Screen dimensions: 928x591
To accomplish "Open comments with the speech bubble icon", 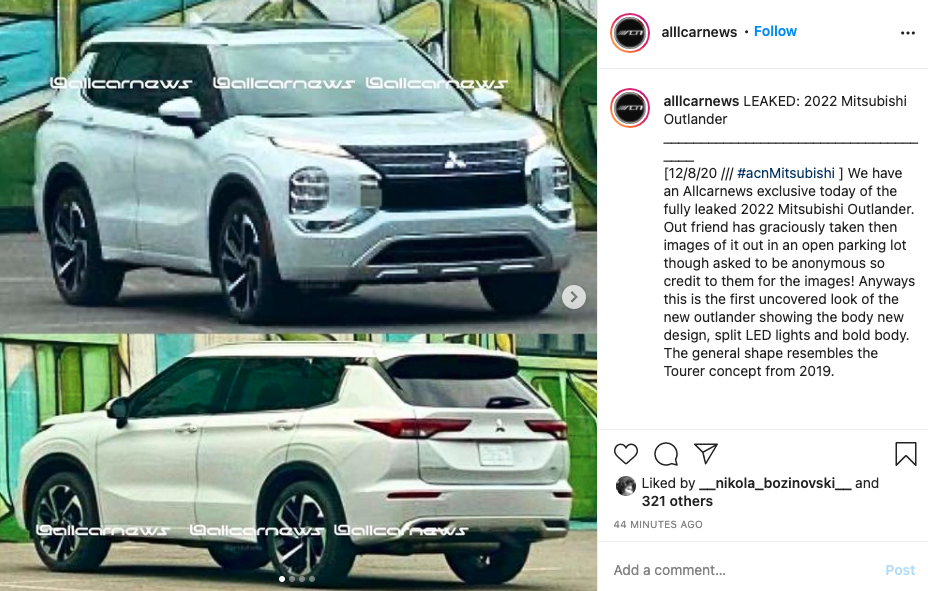I will coord(666,454).
